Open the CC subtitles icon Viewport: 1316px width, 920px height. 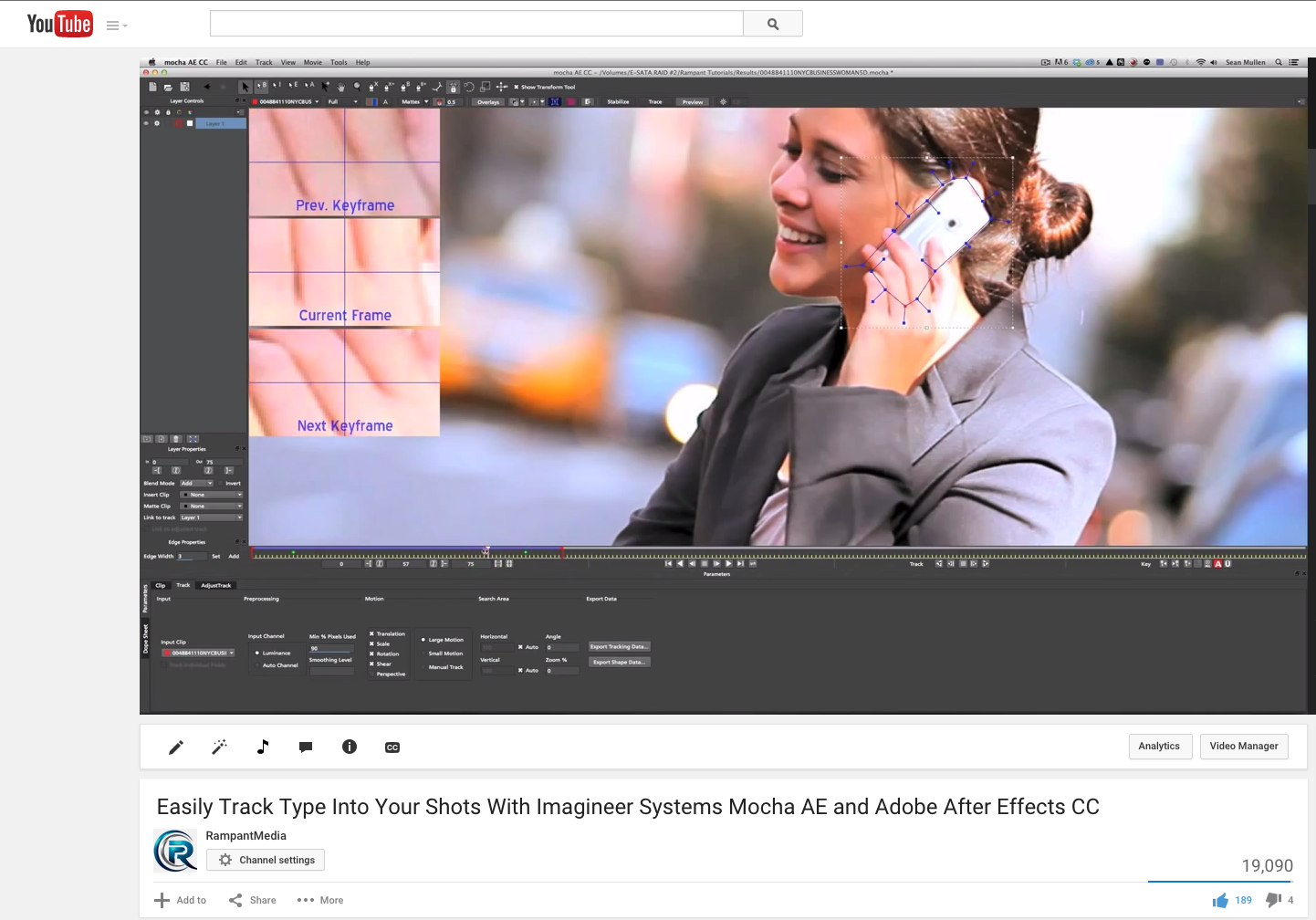pos(392,747)
